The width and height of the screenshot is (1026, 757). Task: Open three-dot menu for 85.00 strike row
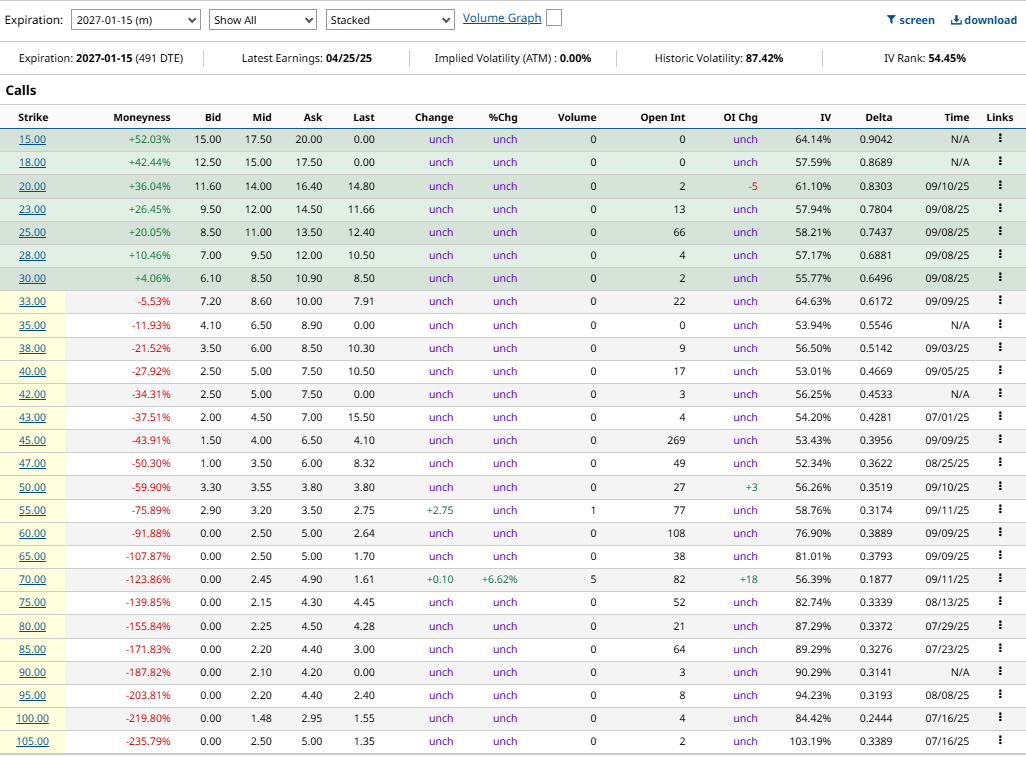click(x=1000, y=648)
